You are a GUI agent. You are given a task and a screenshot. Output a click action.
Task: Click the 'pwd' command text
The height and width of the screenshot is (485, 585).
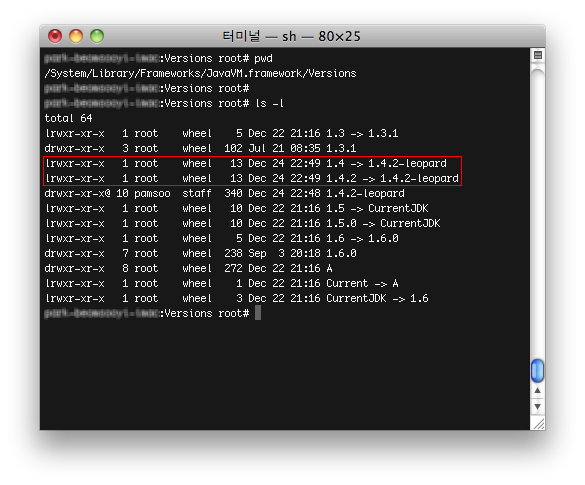[263, 59]
